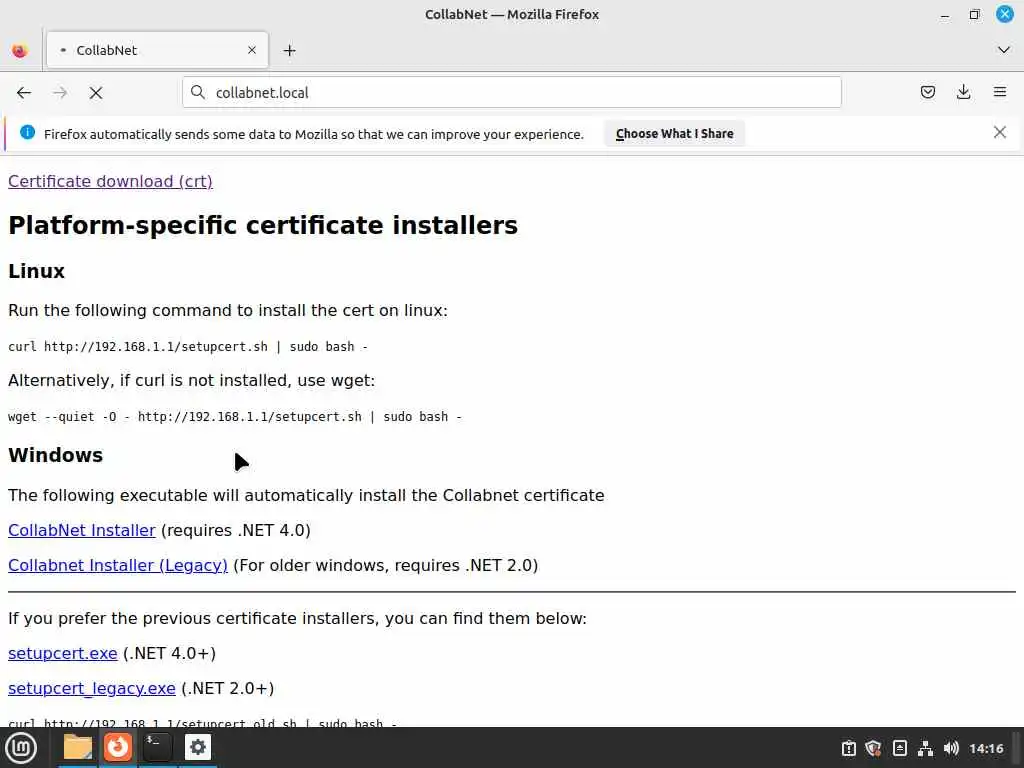This screenshot has width=1024, height=768.
Task: Click the curl setupcert.sh command text
Action: tap(188, 347)
